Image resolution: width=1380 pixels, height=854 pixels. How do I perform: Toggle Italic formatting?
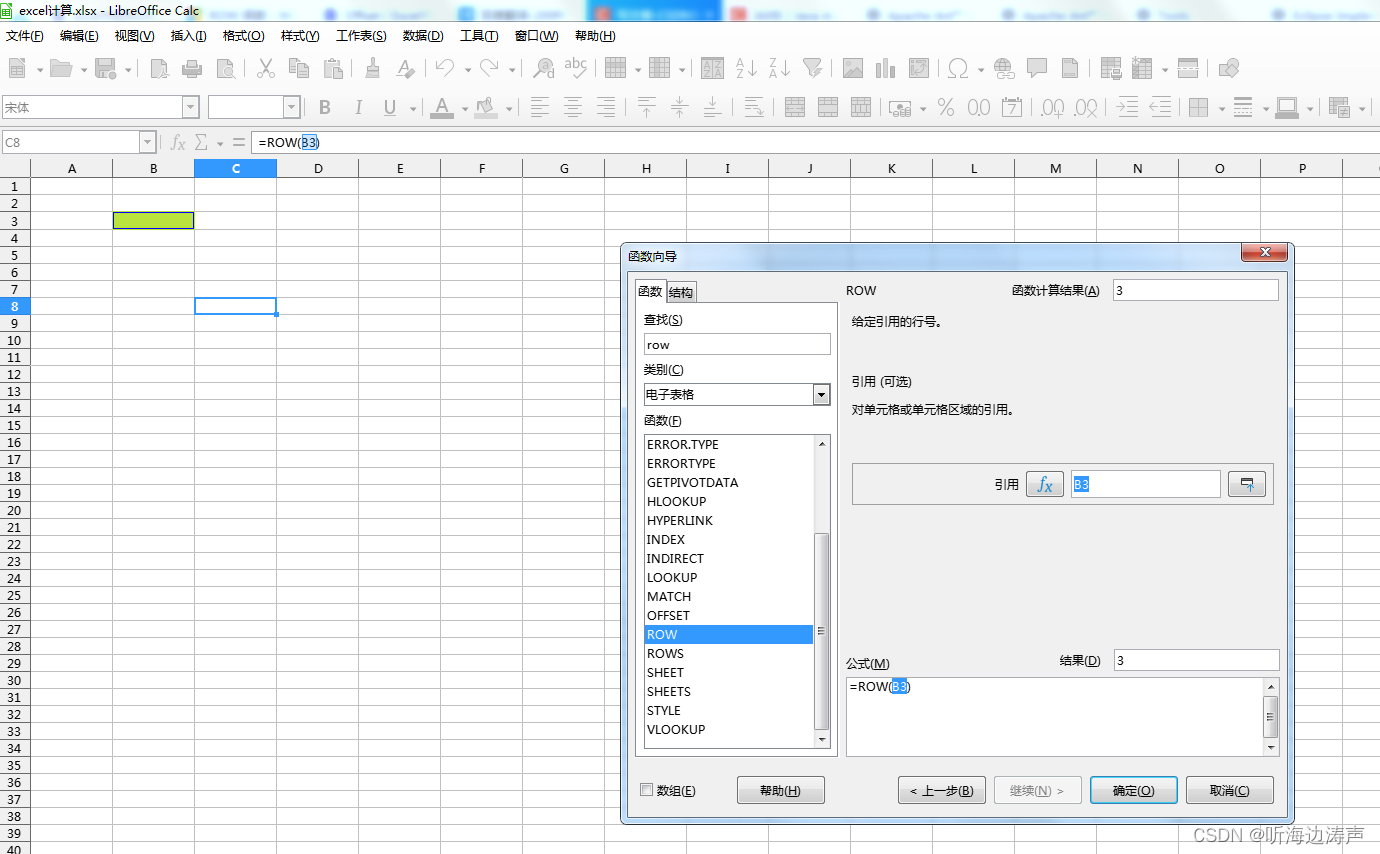tap(357, 107)
